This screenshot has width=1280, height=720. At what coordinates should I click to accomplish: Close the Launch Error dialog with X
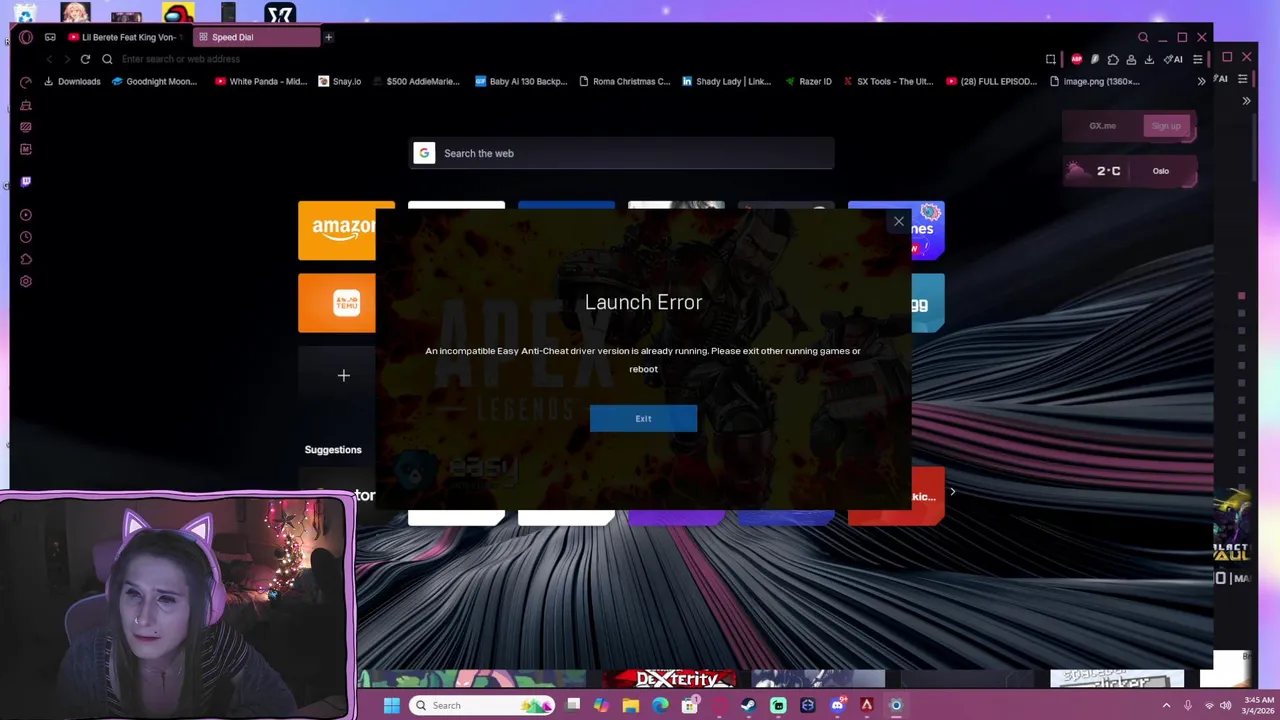click(x=898, y=221)
